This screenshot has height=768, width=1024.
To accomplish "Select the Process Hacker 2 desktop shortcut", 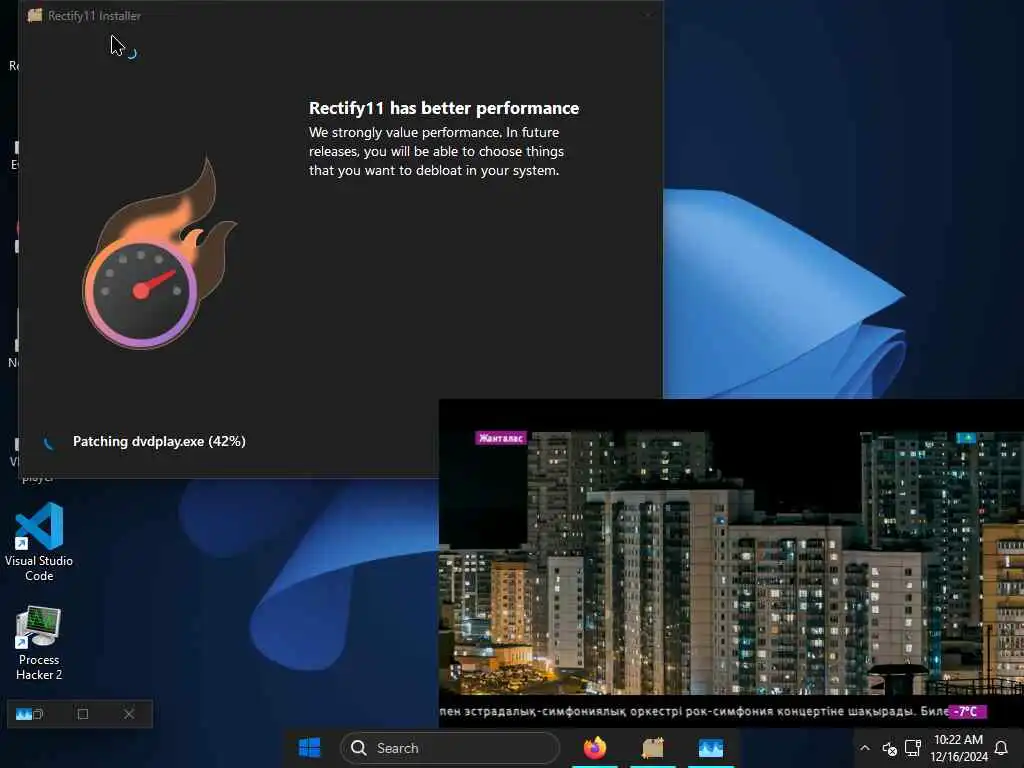I will coord(39,643).
